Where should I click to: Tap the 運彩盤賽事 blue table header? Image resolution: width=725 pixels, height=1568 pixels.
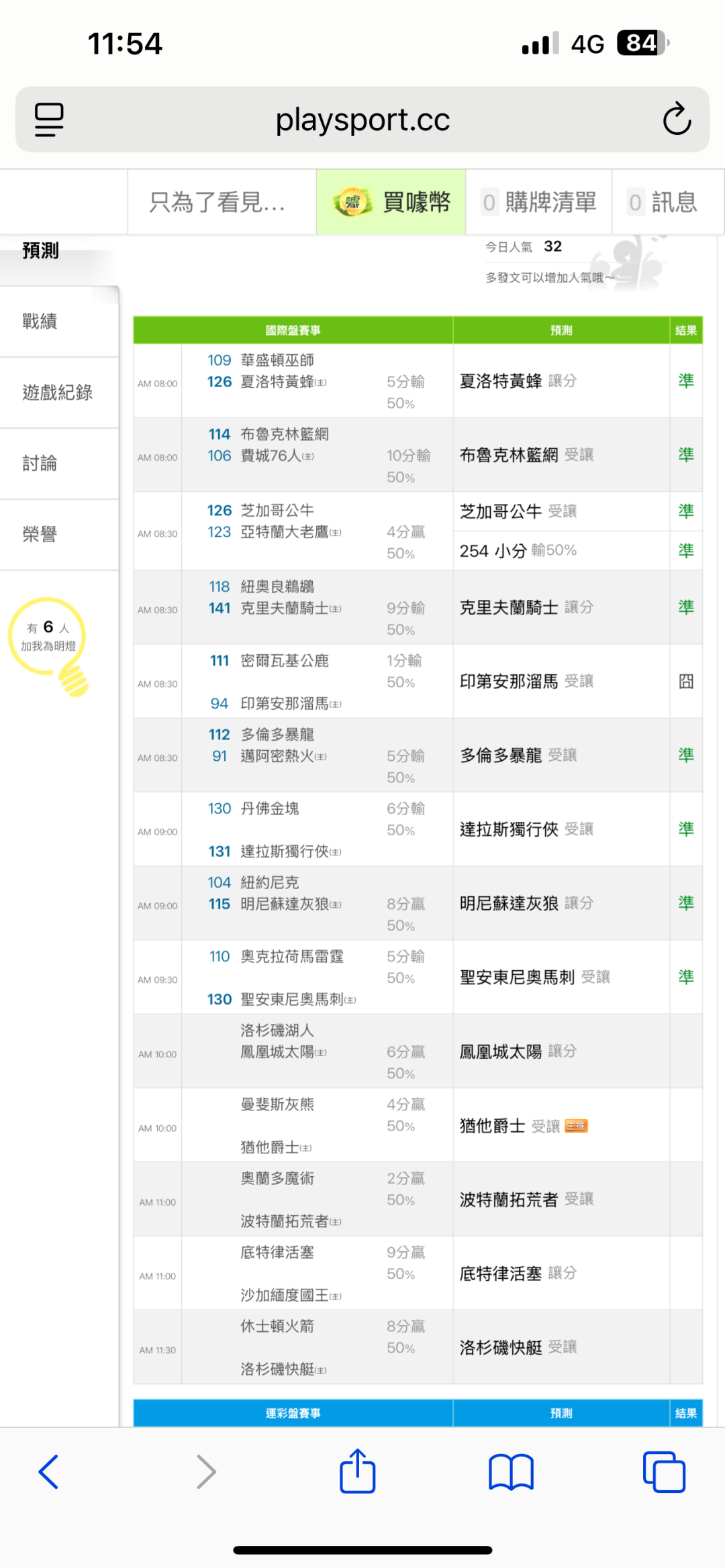tap(293, 1413)
